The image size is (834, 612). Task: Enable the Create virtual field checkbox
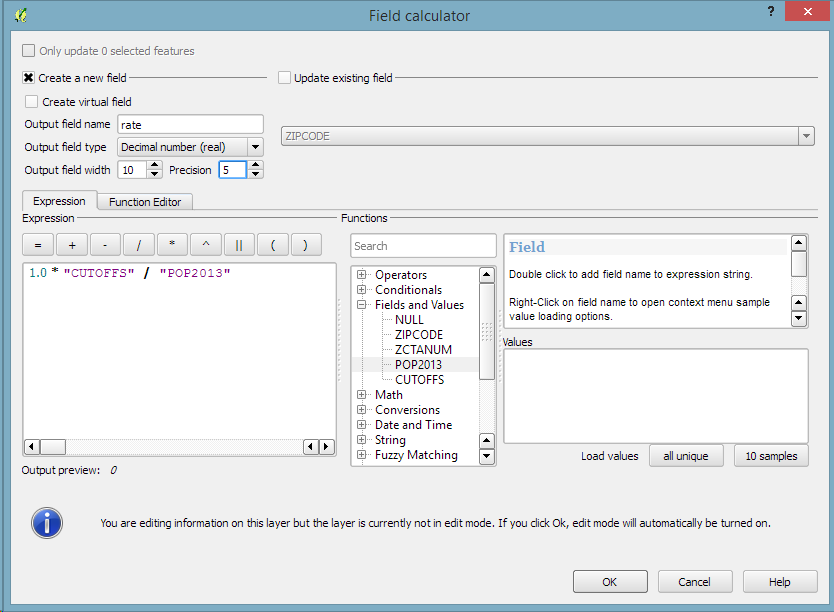click(x=32, y=102)
